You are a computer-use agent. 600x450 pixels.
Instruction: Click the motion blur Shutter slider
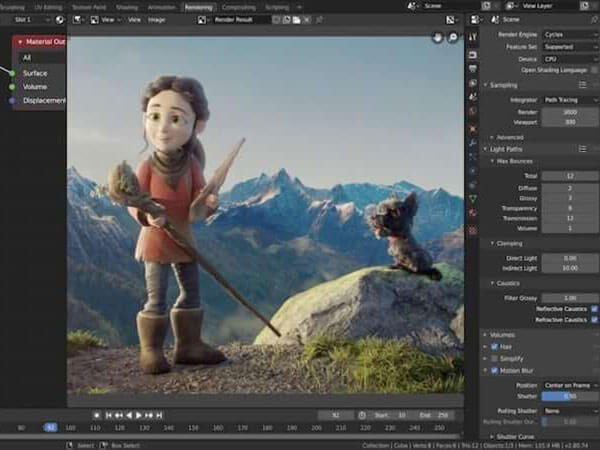click(x=568, y=396)
